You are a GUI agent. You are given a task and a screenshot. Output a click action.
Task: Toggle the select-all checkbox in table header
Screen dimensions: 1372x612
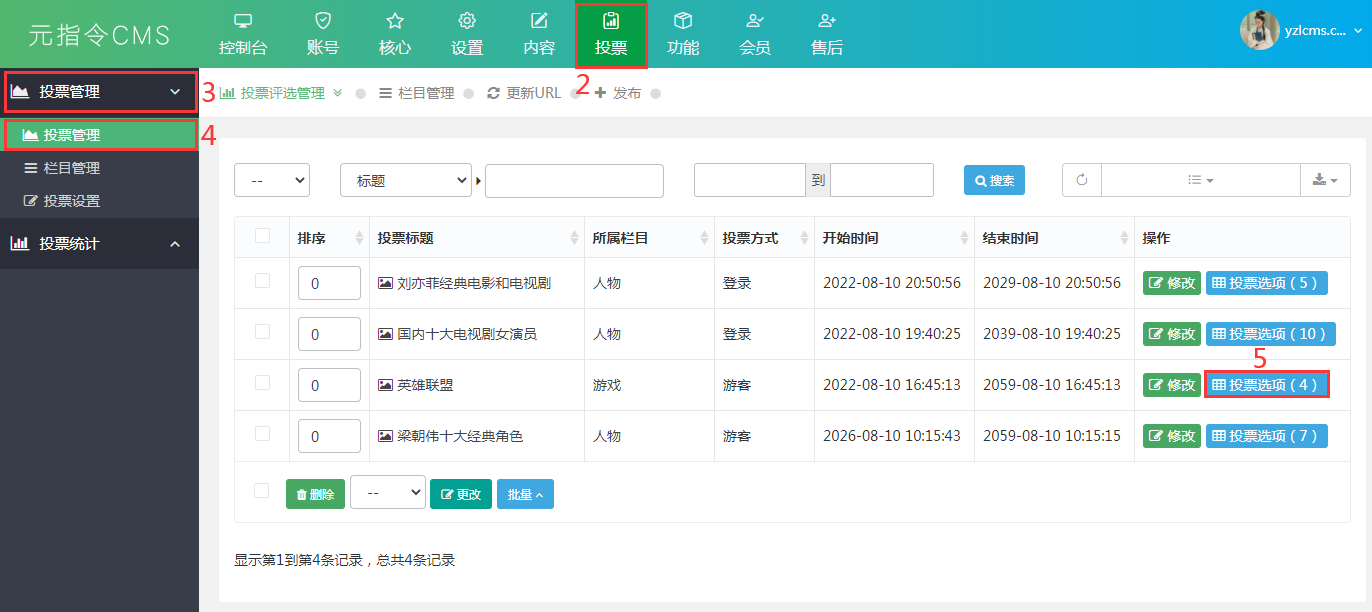262,236
